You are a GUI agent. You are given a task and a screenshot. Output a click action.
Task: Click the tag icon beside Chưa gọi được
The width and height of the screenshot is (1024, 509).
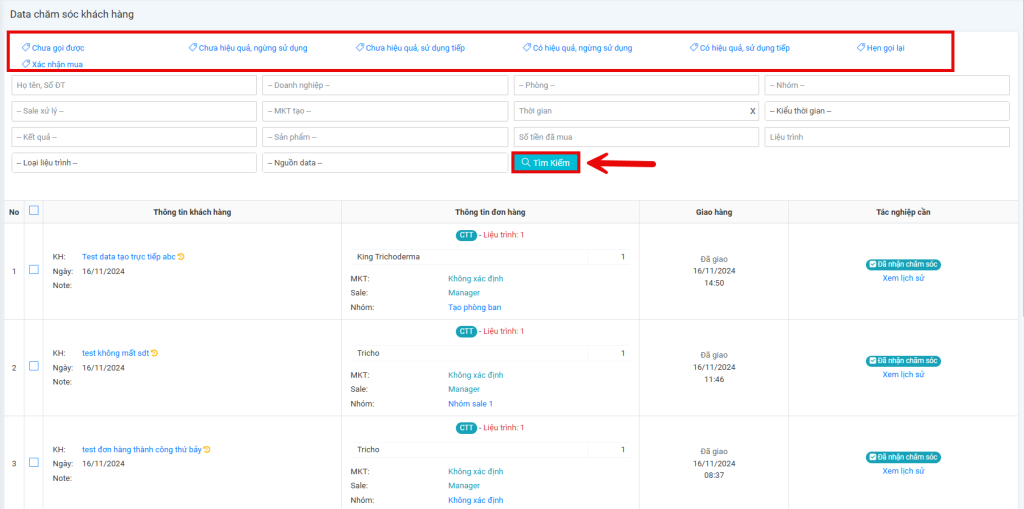point(26,47)
